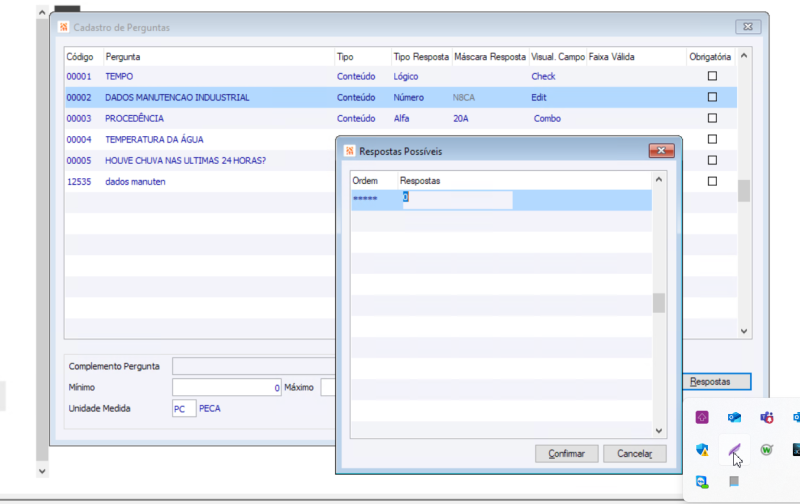The height and width of the screenshot is (504, 800).
Task: Tick Obrigatória checkbox for DADOS MANUTENCAO INDUUSTRIAL
Action: 712,97
